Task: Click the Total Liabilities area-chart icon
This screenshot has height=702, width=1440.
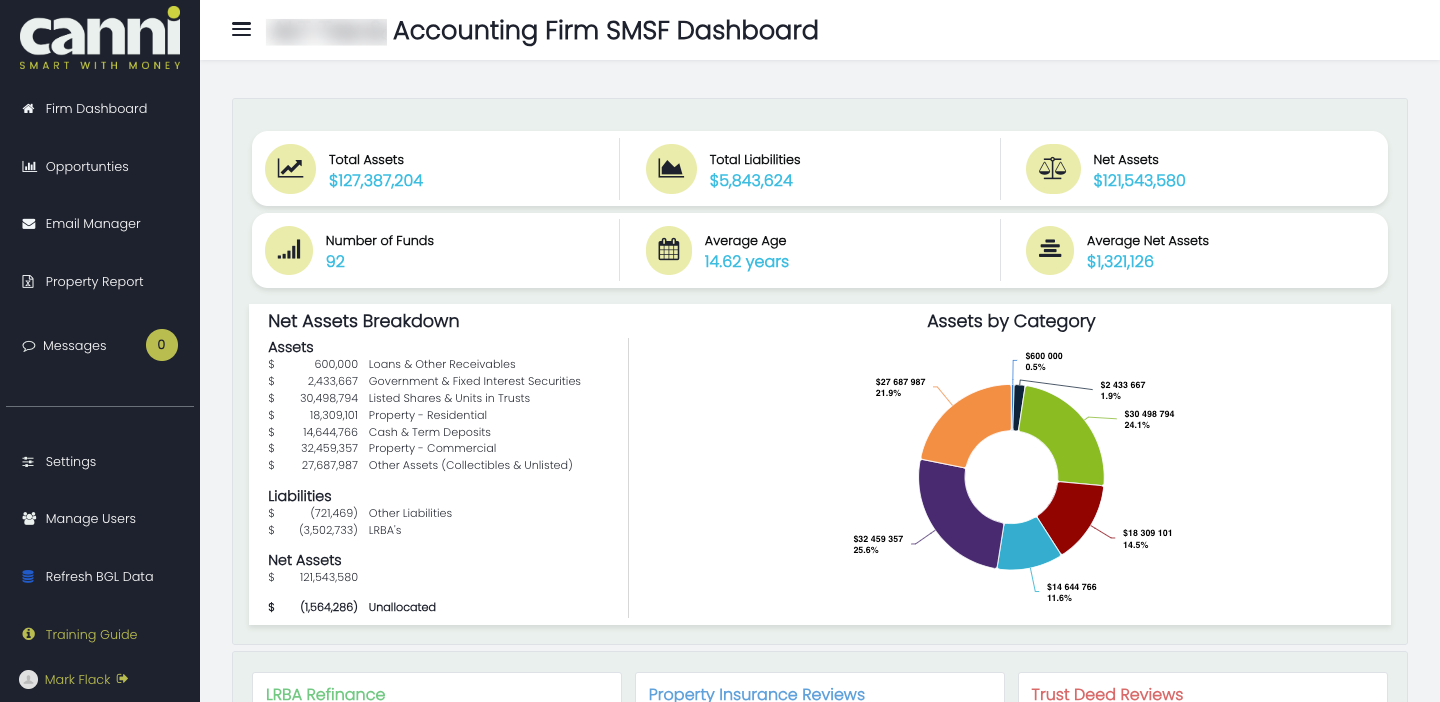Action: pos(671,169)
